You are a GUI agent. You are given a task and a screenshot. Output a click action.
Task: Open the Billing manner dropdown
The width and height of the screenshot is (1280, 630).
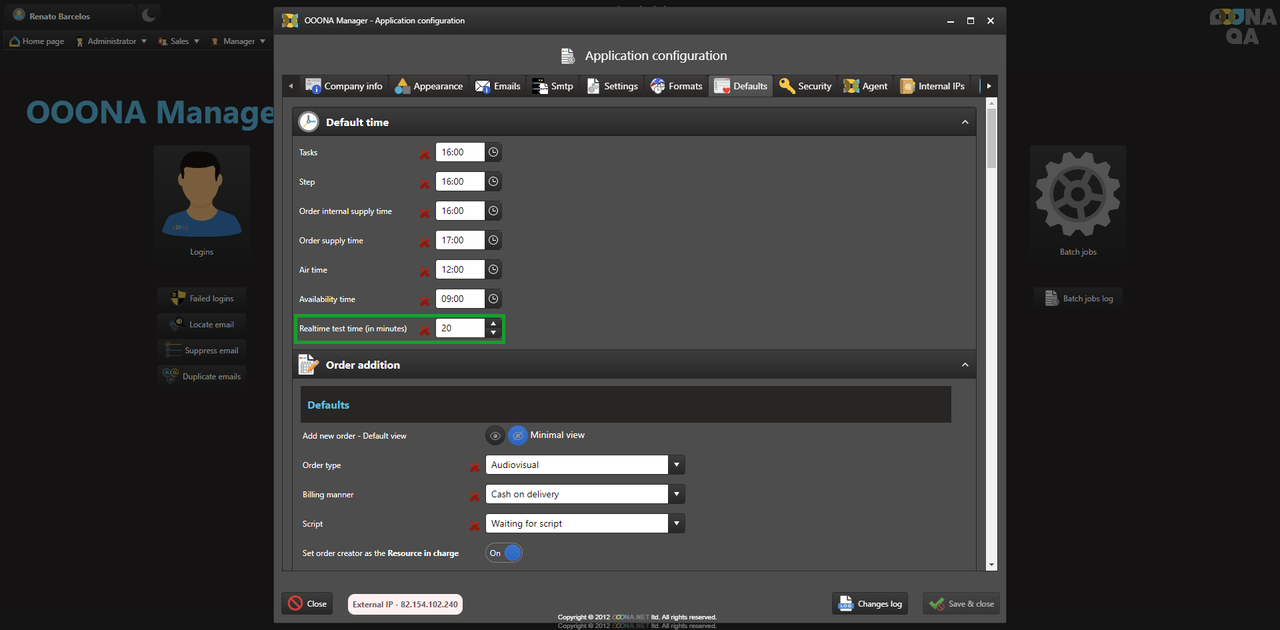click(x=677, y=494)
